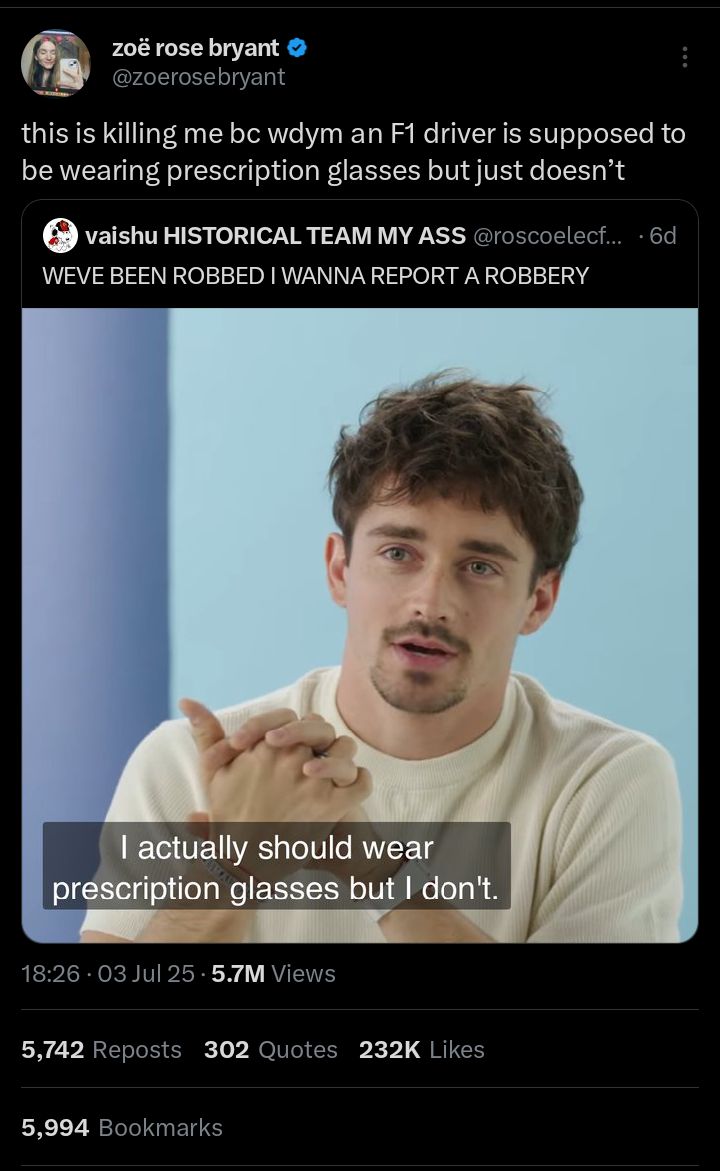Open the 302 Quotes list
Screen dimensions: 720x1171
(x=270, y=1050)
